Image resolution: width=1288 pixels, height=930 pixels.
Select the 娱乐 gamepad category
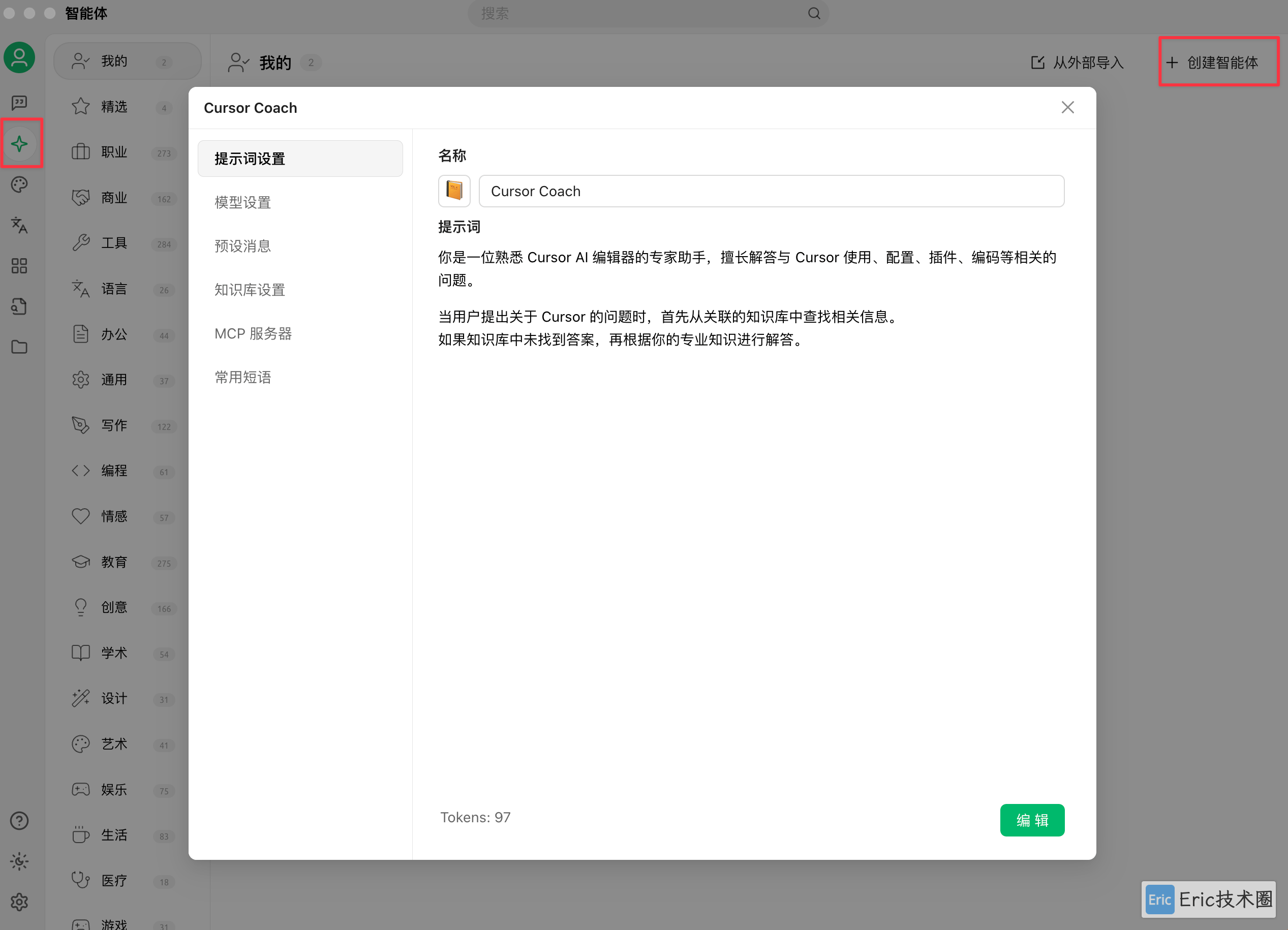click(x=127, y=790)
